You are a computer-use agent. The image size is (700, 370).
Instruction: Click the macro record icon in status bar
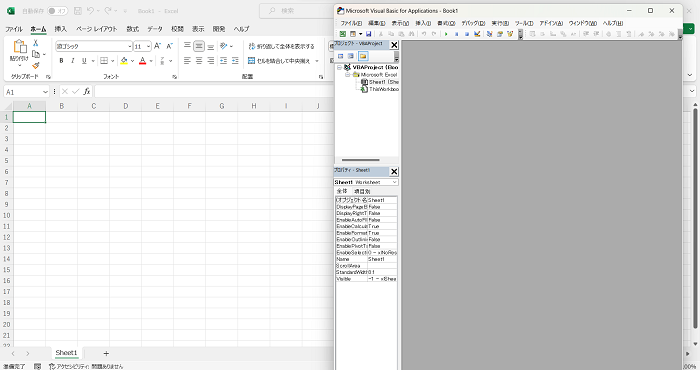coord(38,366)
